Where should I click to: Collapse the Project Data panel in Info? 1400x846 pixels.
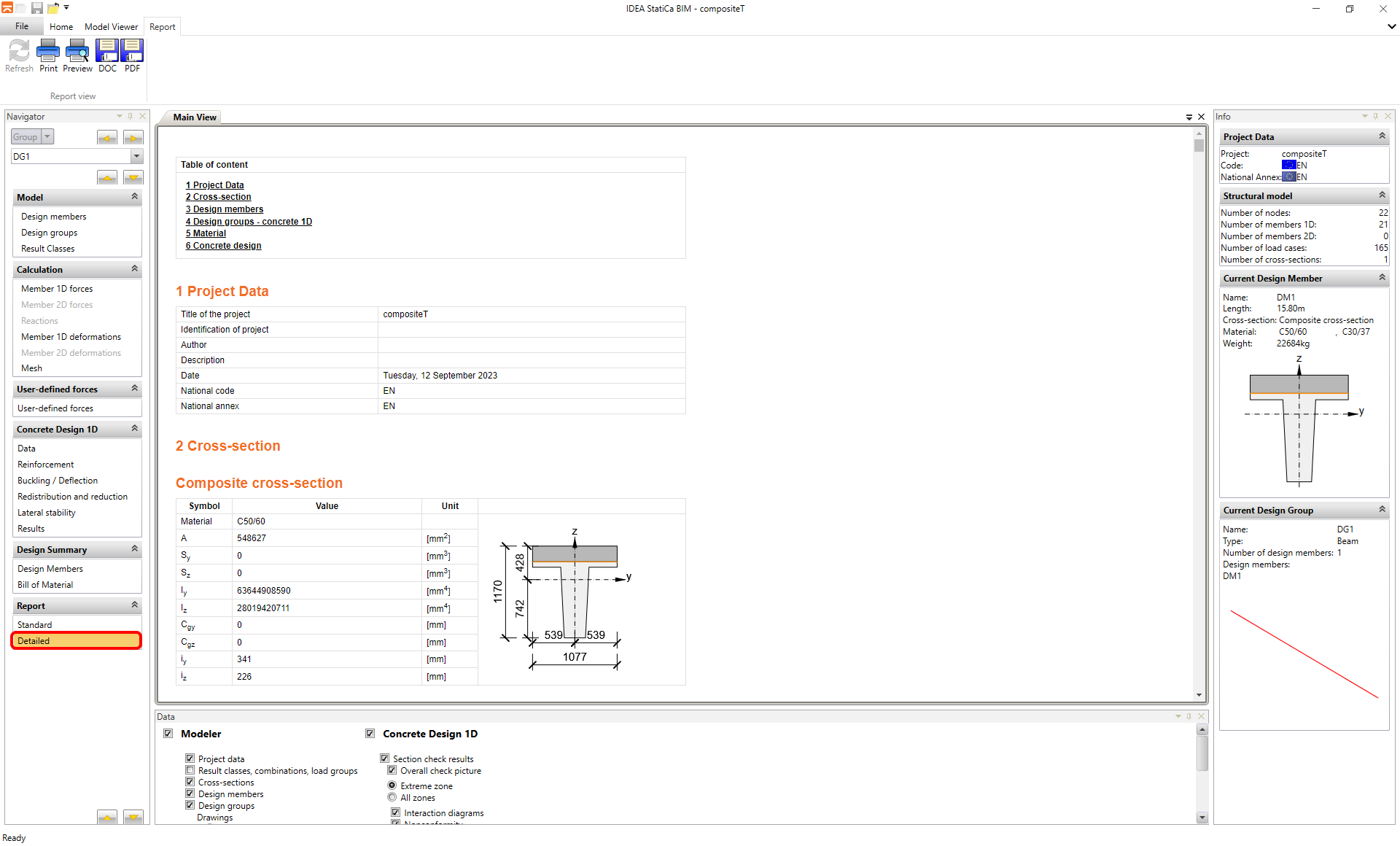click(x=1382, y=136)
